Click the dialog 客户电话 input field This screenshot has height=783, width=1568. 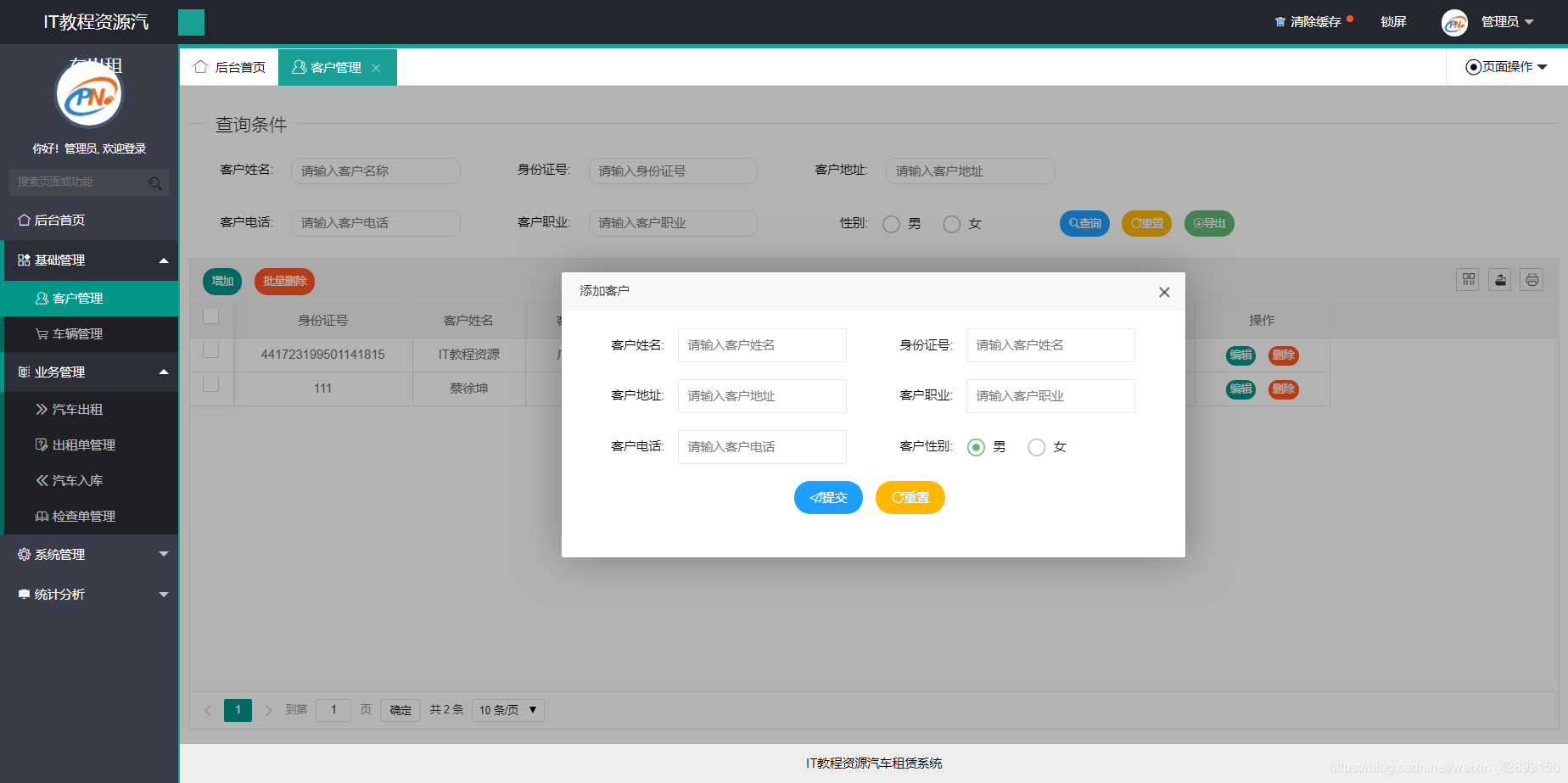coord(762,447)
